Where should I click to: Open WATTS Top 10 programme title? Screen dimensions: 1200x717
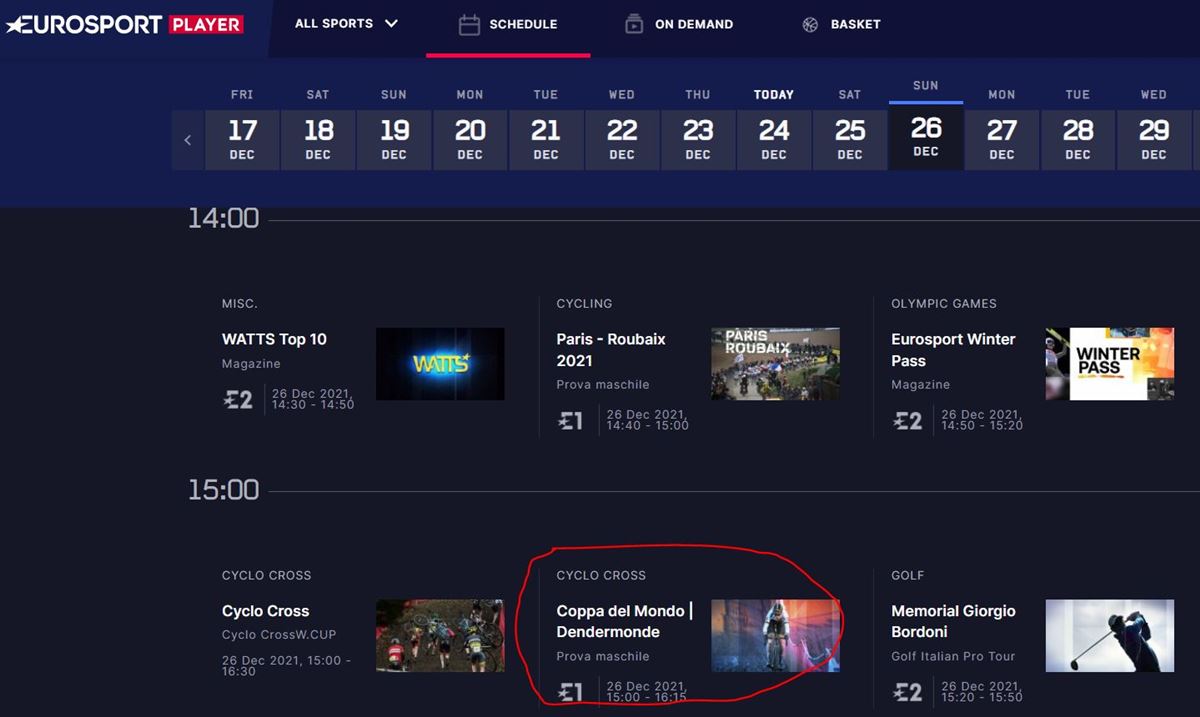point(274,339)
